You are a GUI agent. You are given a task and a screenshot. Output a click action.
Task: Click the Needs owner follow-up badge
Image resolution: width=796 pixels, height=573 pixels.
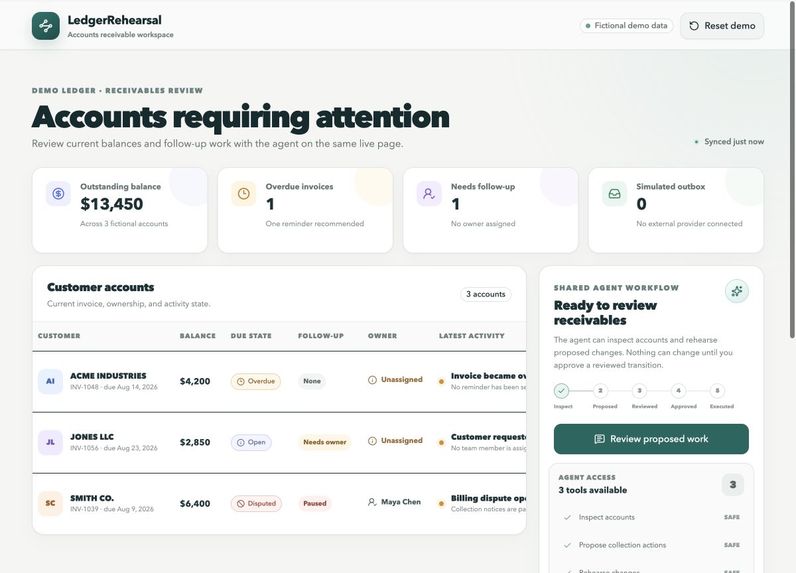[x=325, y=442]
